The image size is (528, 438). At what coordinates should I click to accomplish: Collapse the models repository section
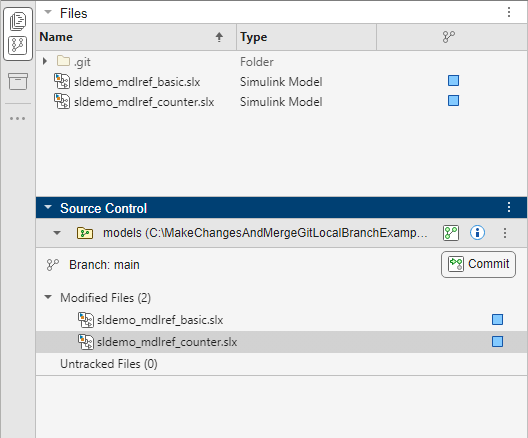pyautogui.click(x=57, y=233)
